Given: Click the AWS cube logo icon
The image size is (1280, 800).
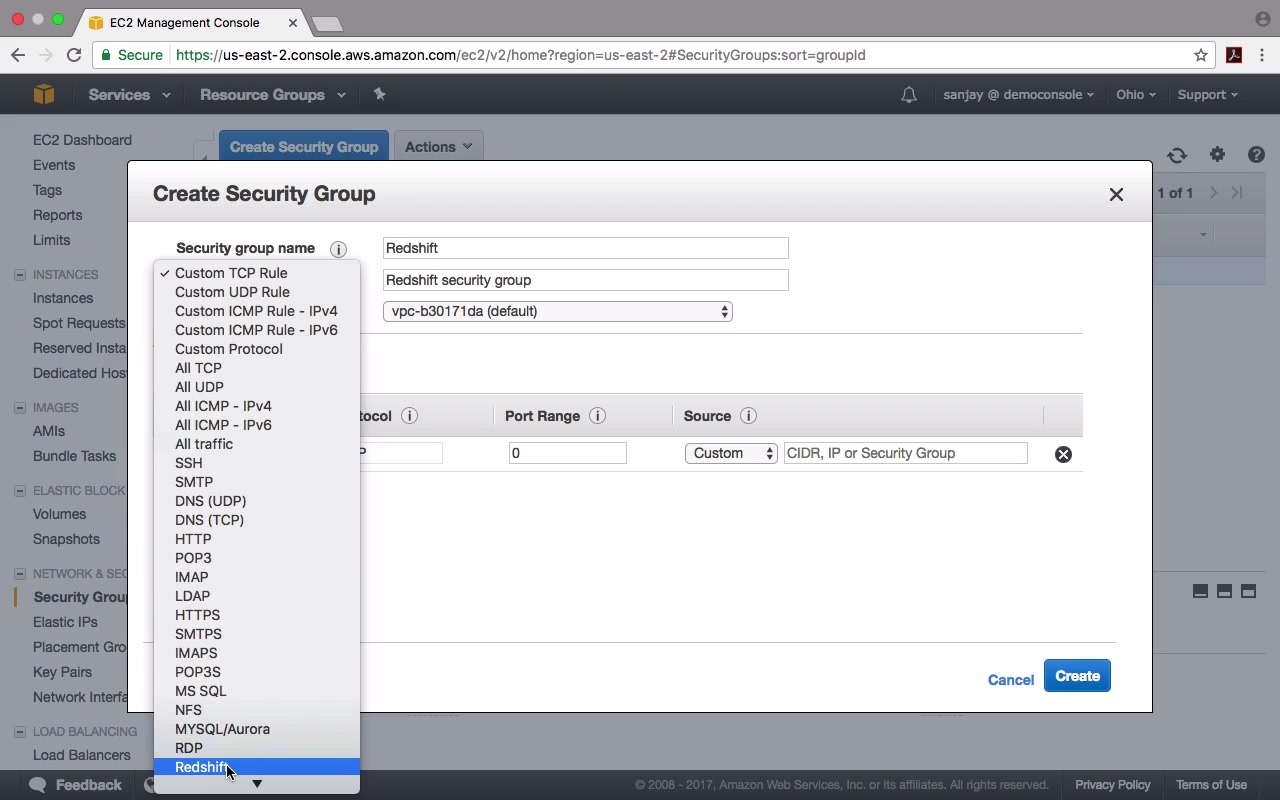Looking at the screenshot, I should [x=44, y=94].
